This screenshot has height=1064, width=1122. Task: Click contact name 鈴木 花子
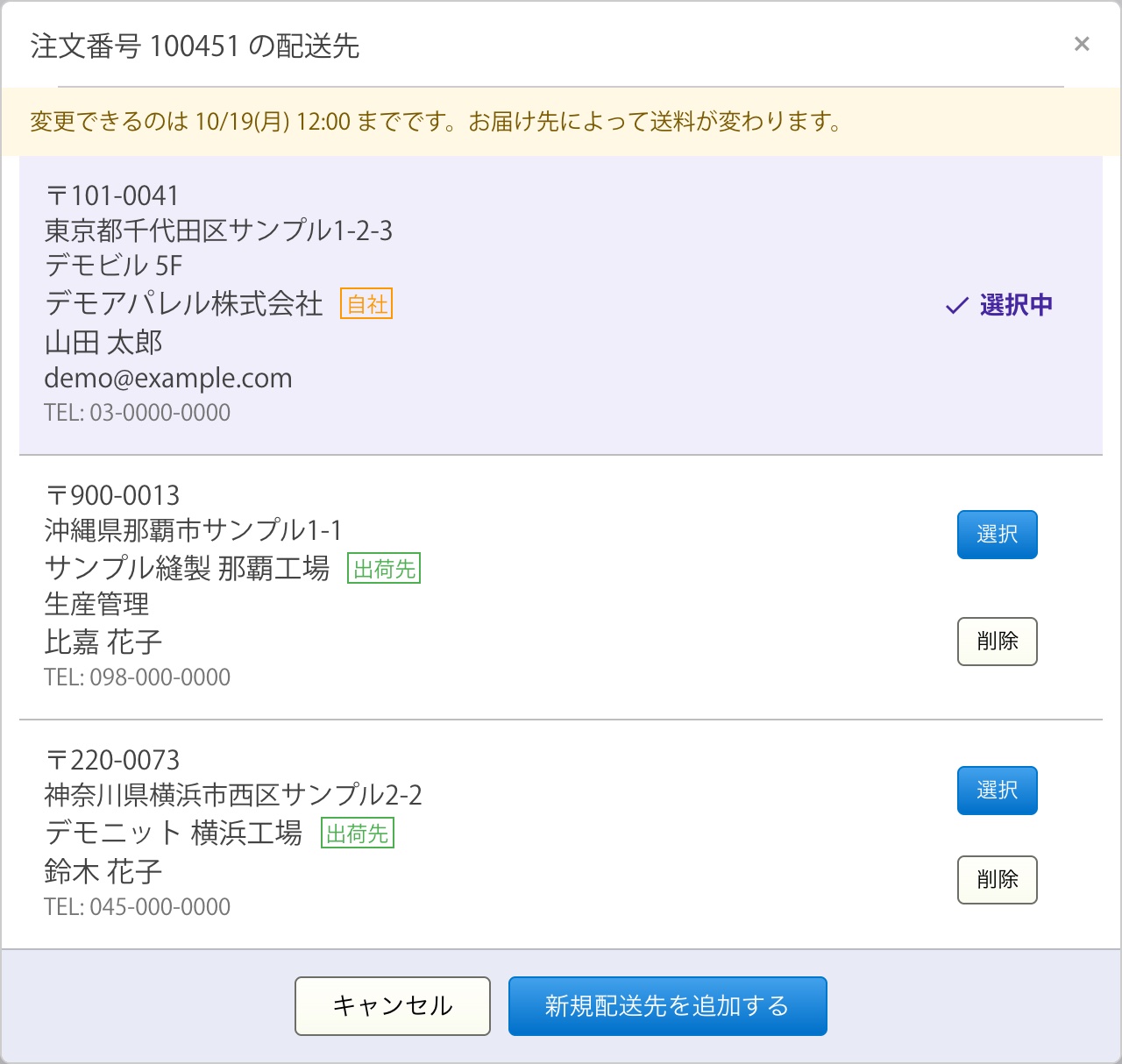[103, 872]
